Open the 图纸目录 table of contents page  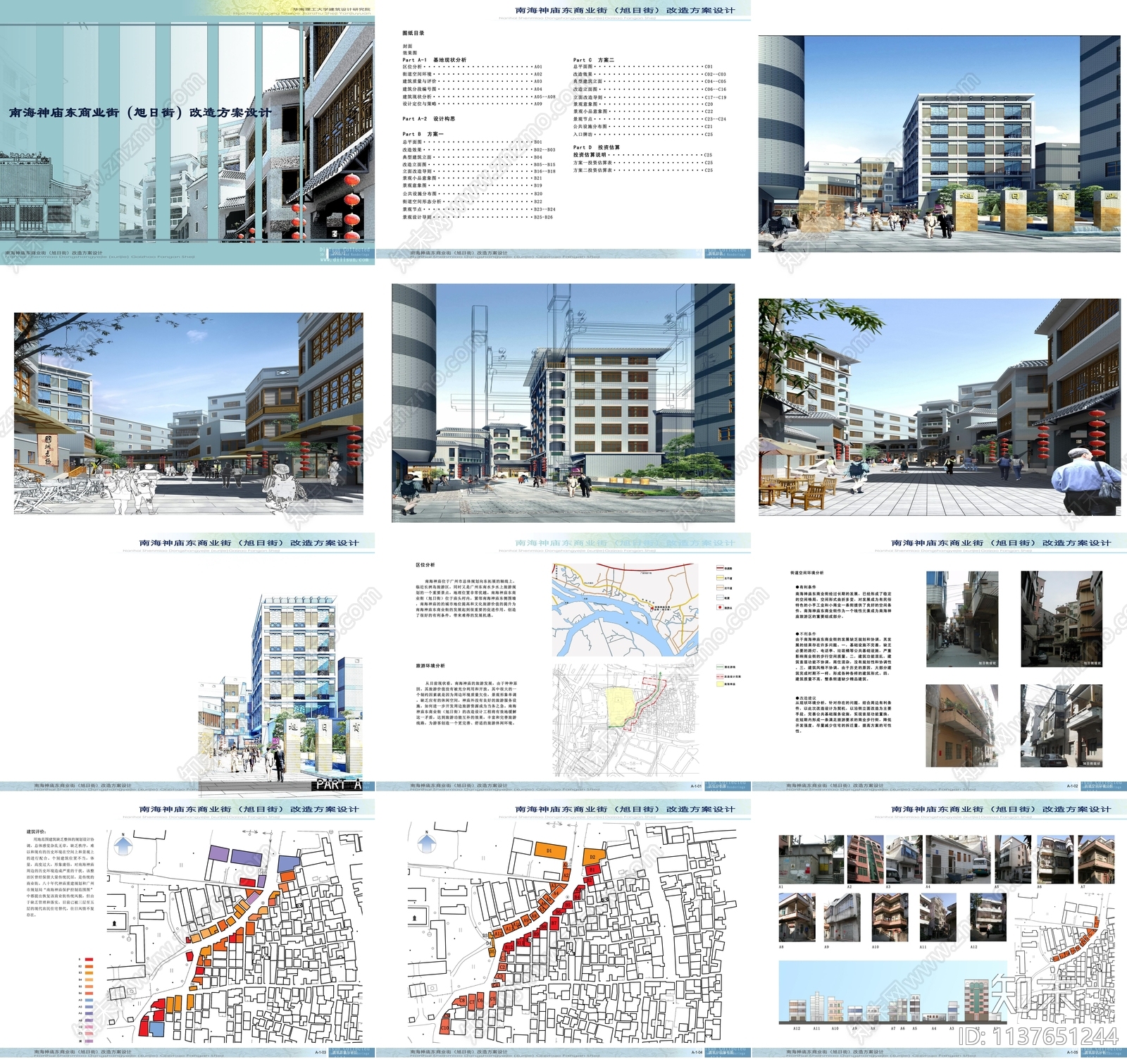563,130
